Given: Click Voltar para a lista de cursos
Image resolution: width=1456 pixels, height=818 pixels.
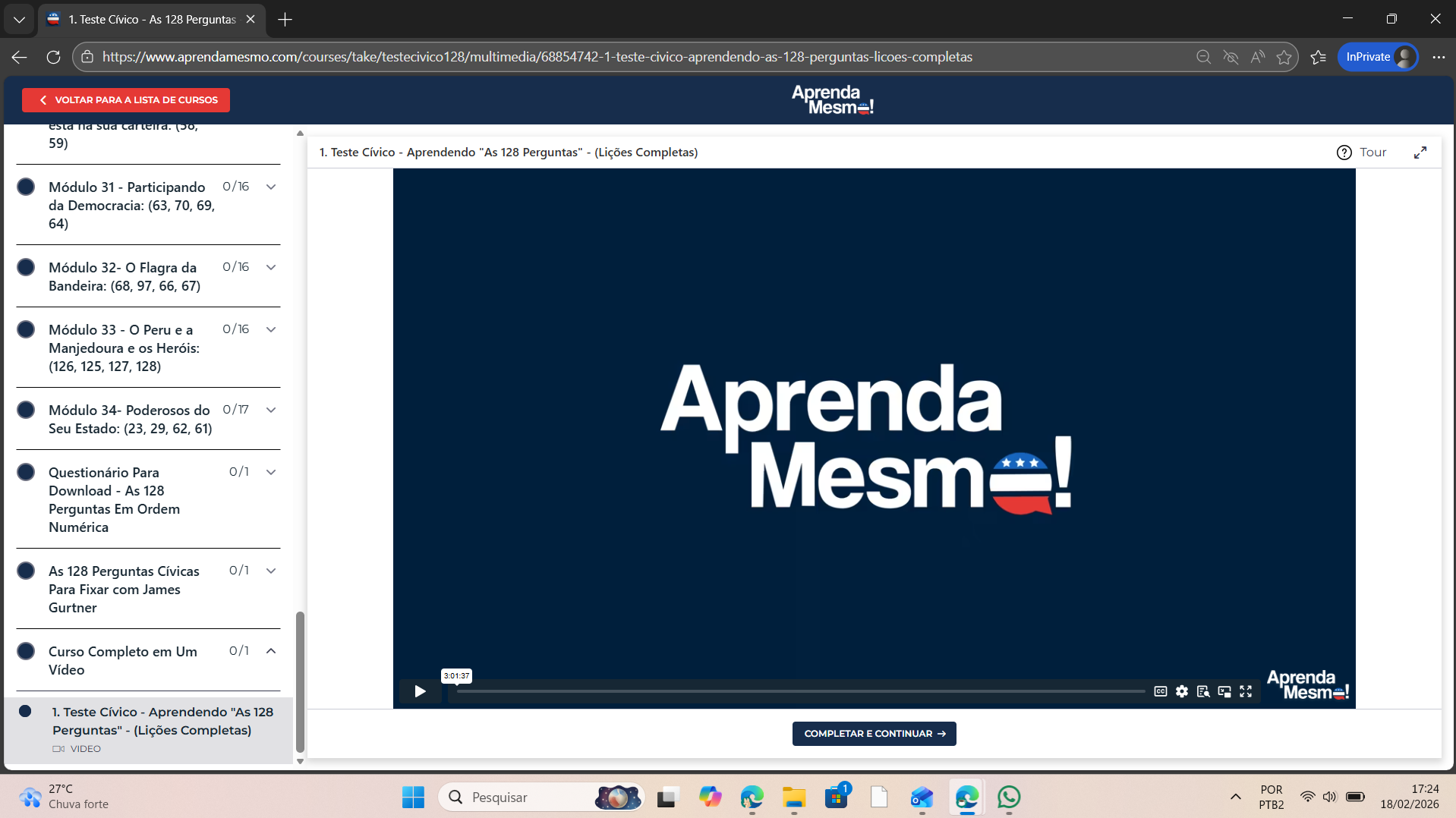Looking at the screenshot, I should coord(126,100).
